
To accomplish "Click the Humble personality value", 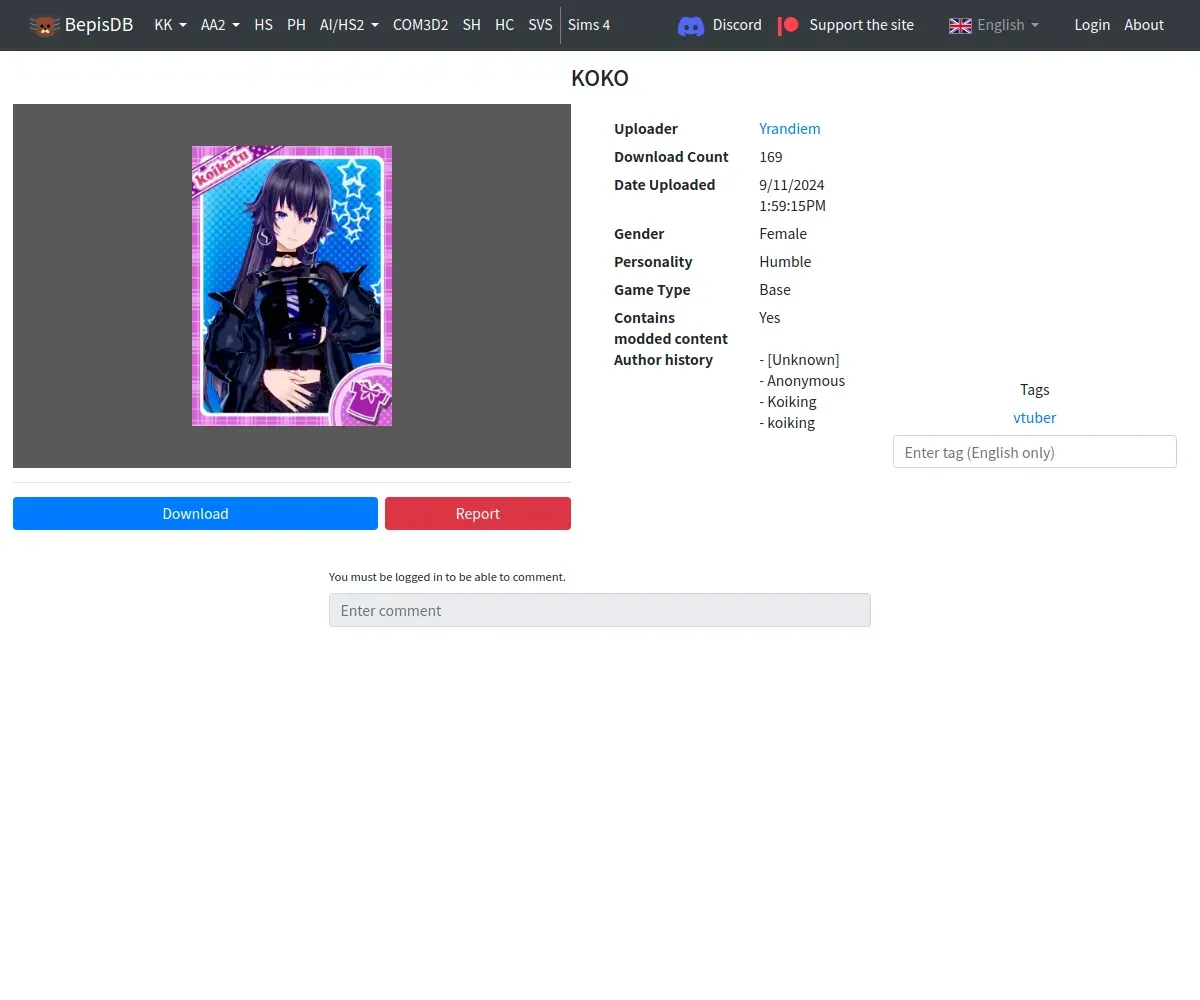I will pyautogui.click(x=785, y=262).
